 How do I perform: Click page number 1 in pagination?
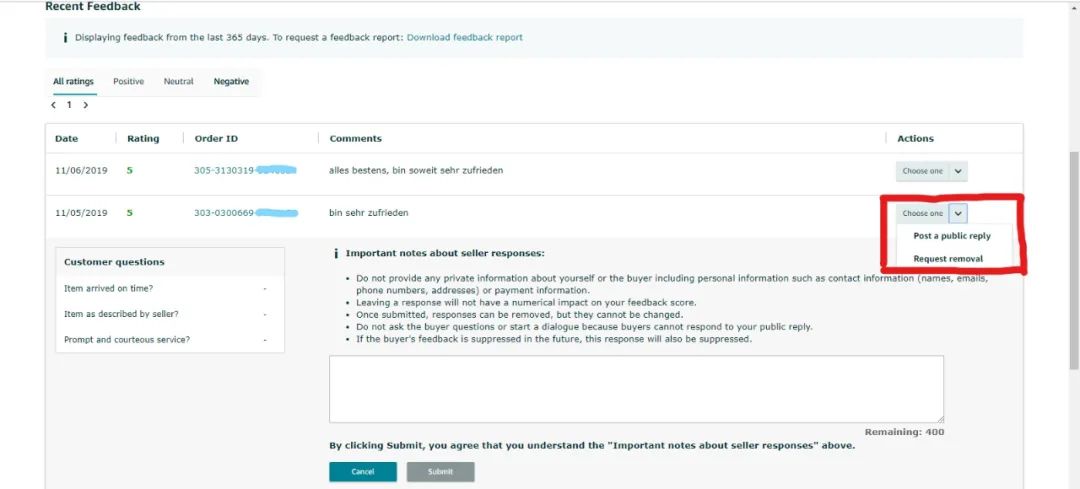(x=70, y=105)
